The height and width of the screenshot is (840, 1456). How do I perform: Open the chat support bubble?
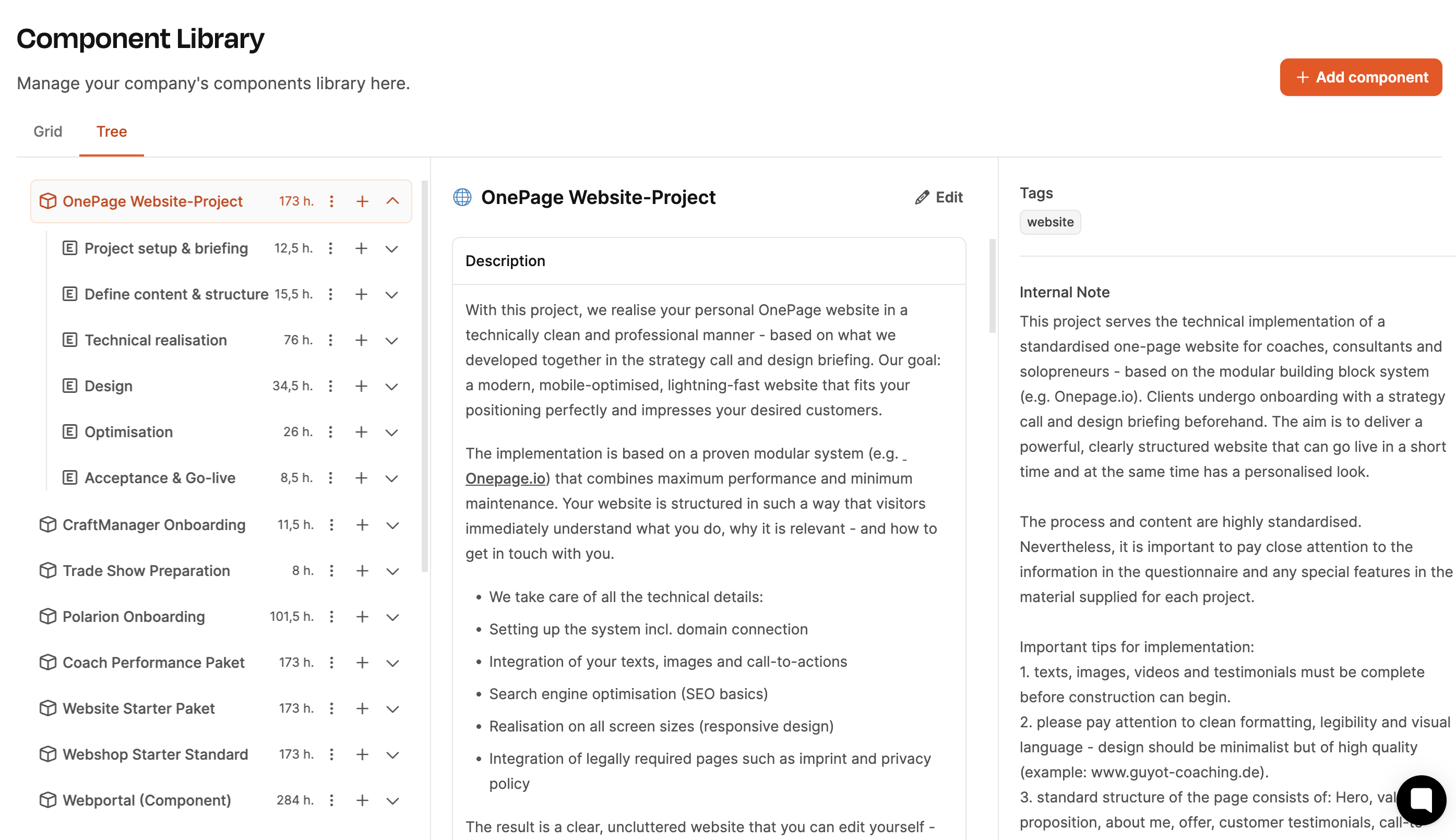tap(1421, 800)
